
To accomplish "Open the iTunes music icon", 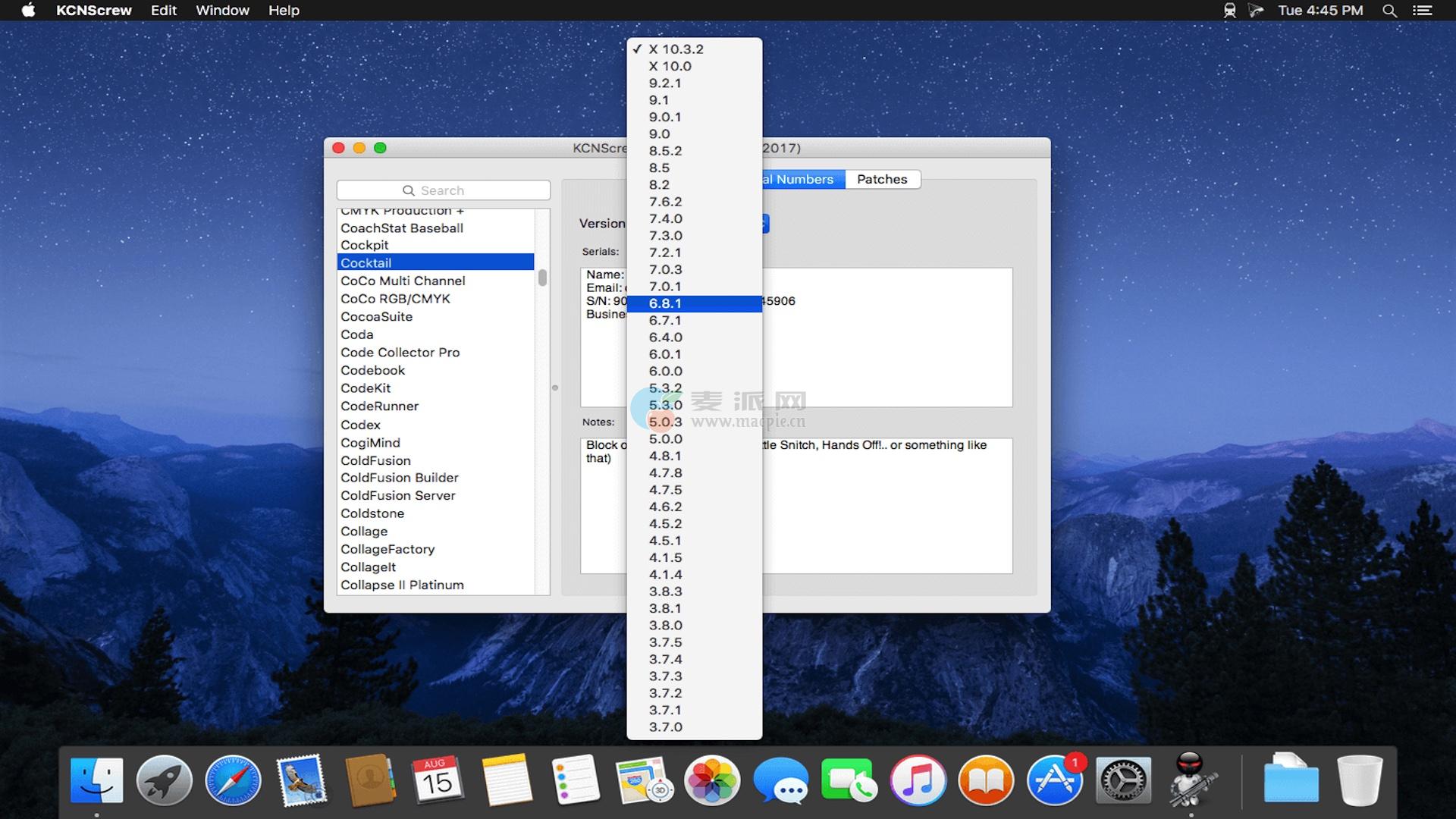I will point(918,780).
